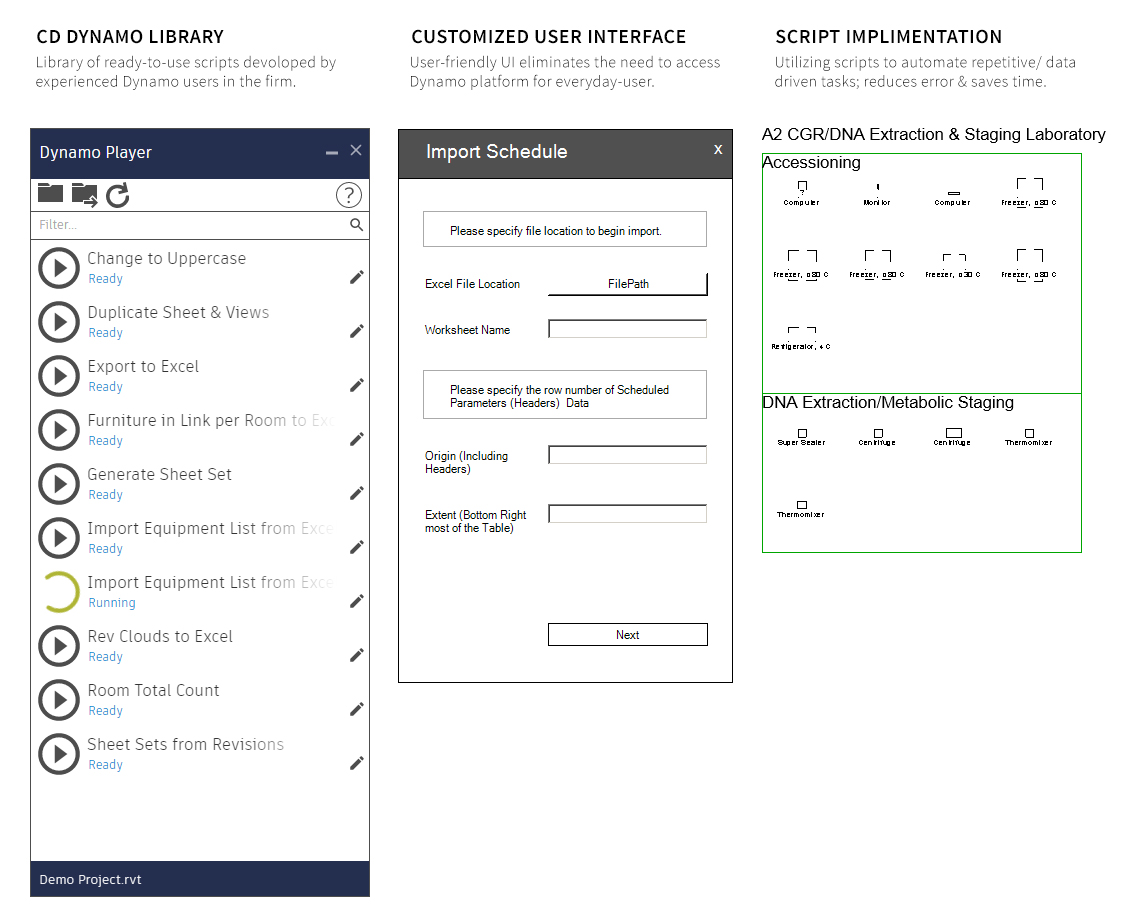Click the filter search magnifier icon
1131x919 pixels.
coord(356,224)
